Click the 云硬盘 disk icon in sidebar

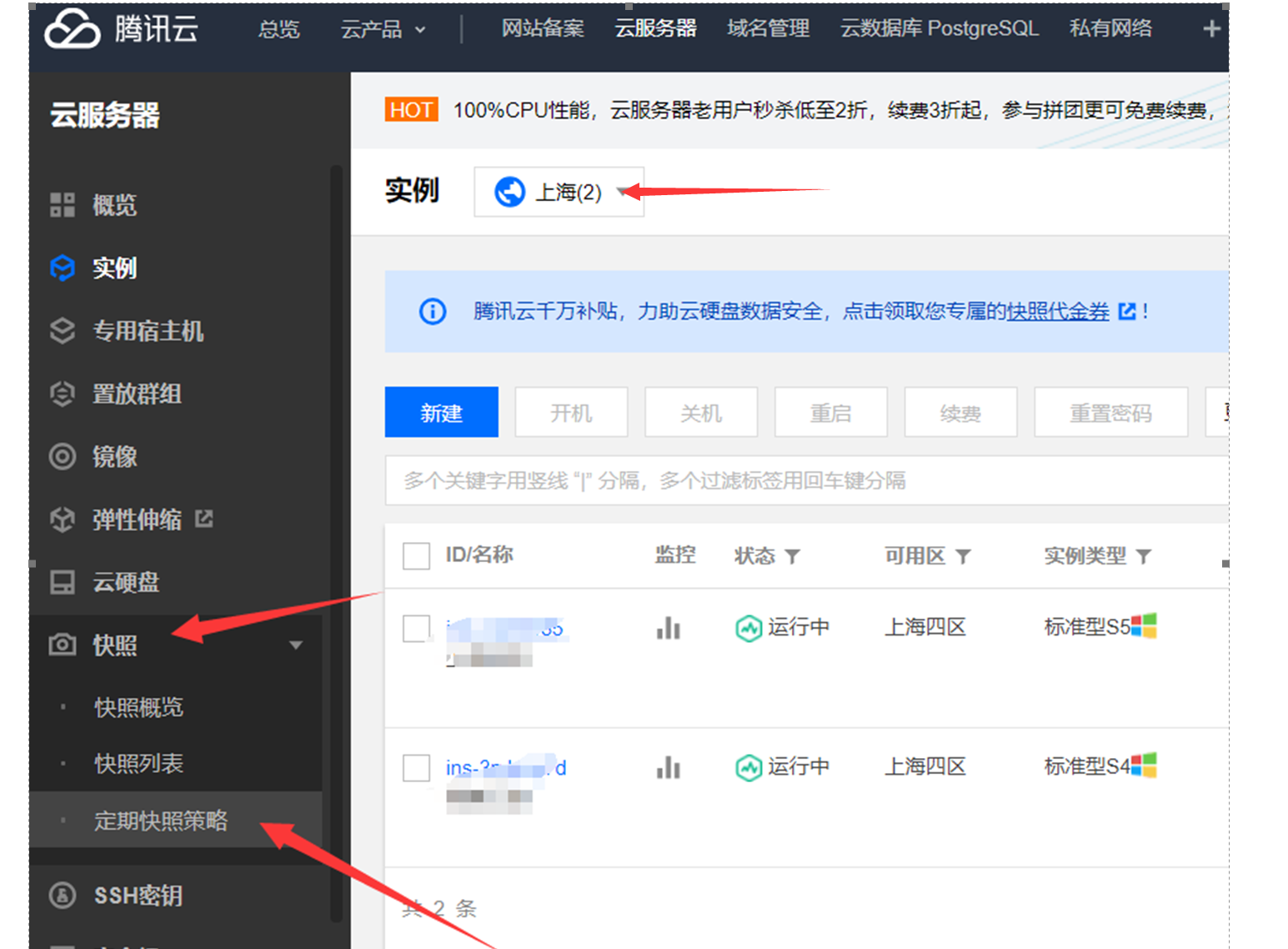[63, 582]
